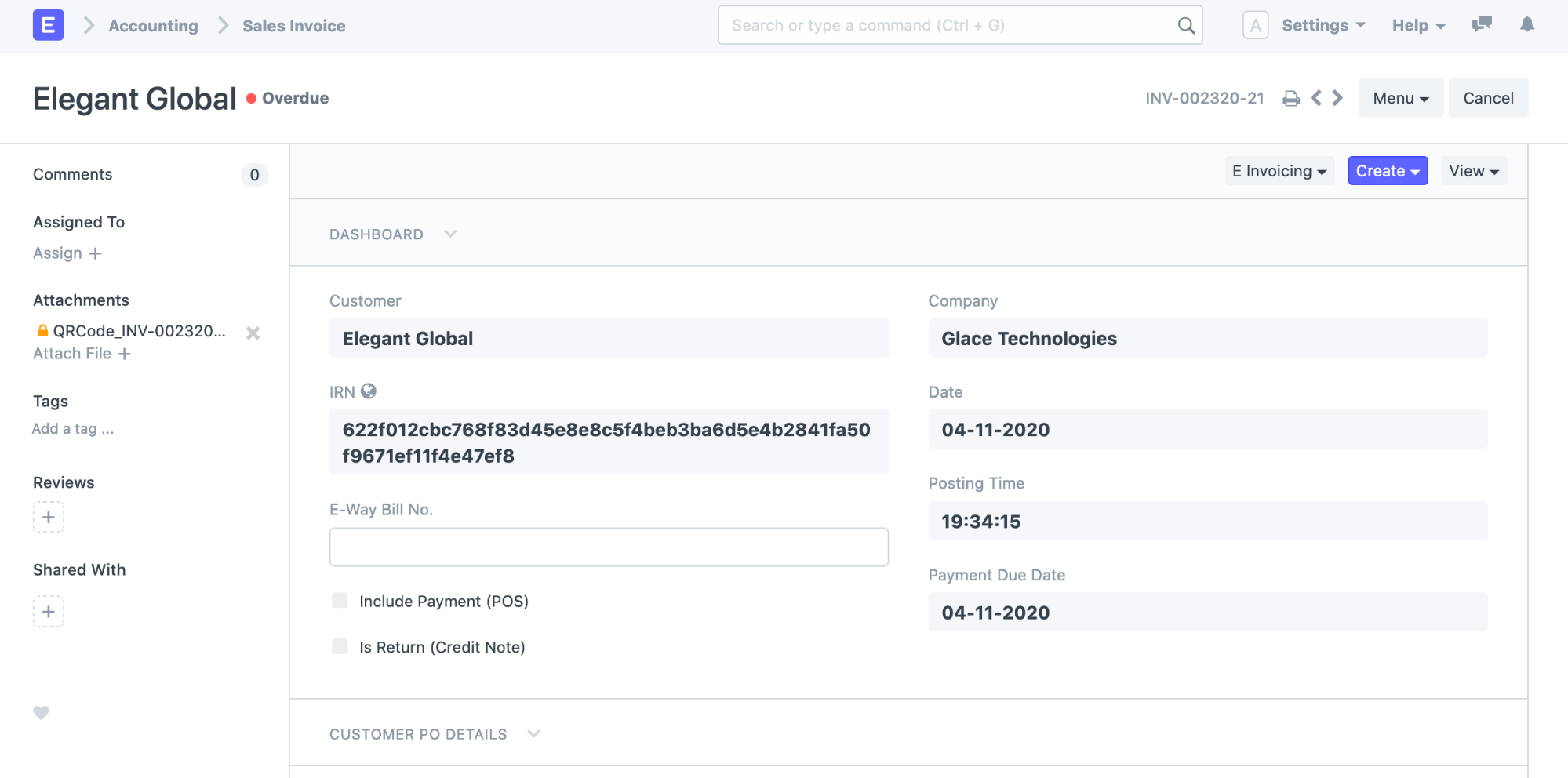The width and height of the screenshot is (1568, 778).
Task: Click the search magnifier icon
Action: [x=1186, y=26]
